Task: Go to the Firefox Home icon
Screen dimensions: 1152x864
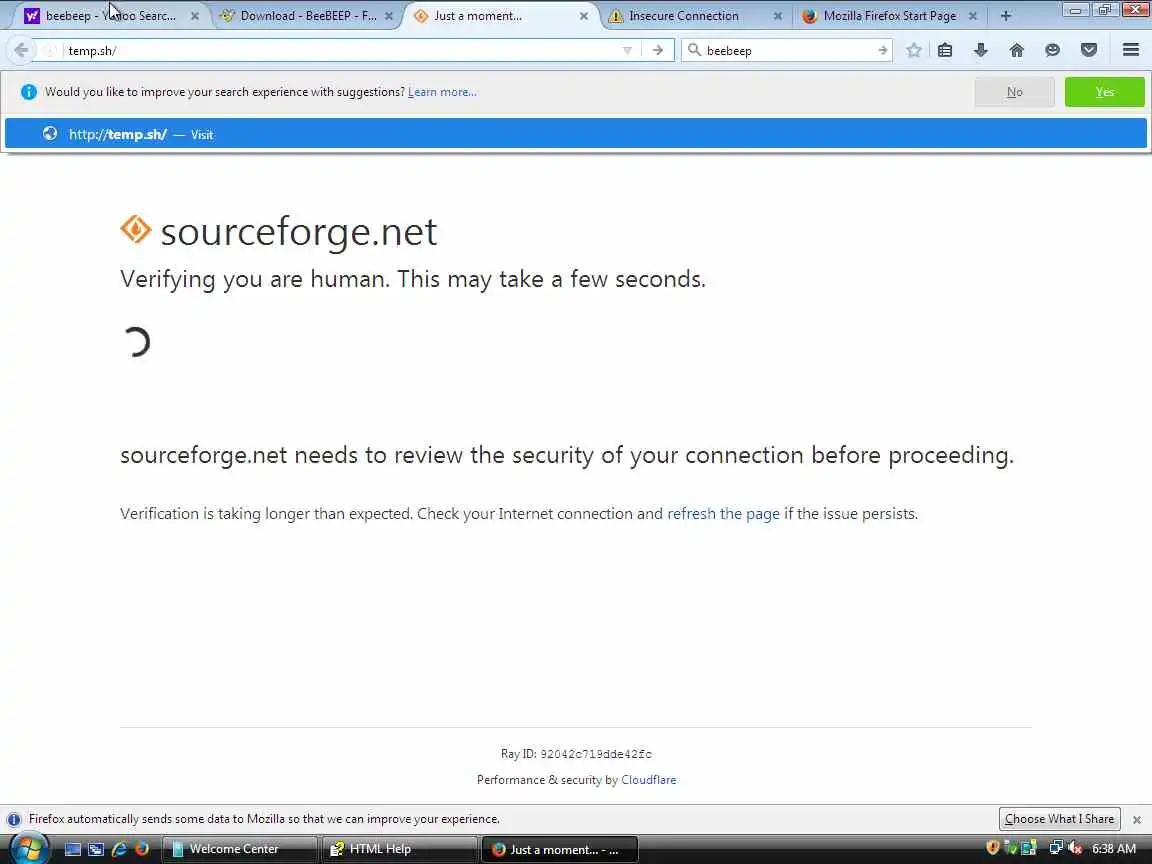Action: 1016,50
